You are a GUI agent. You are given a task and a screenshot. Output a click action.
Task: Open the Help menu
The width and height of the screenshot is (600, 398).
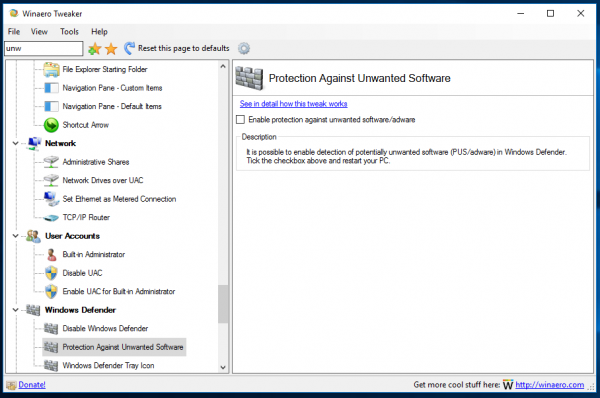[x=99, y=32]
